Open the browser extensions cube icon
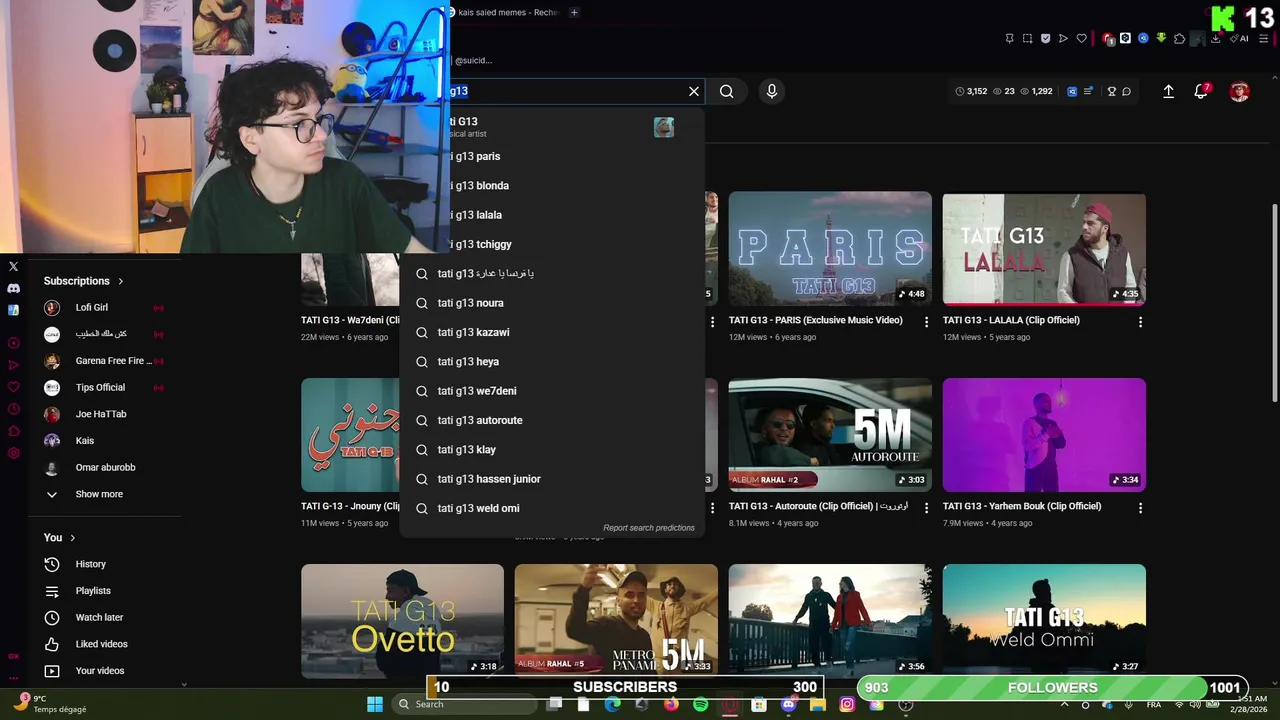 tap(1179, 38)
